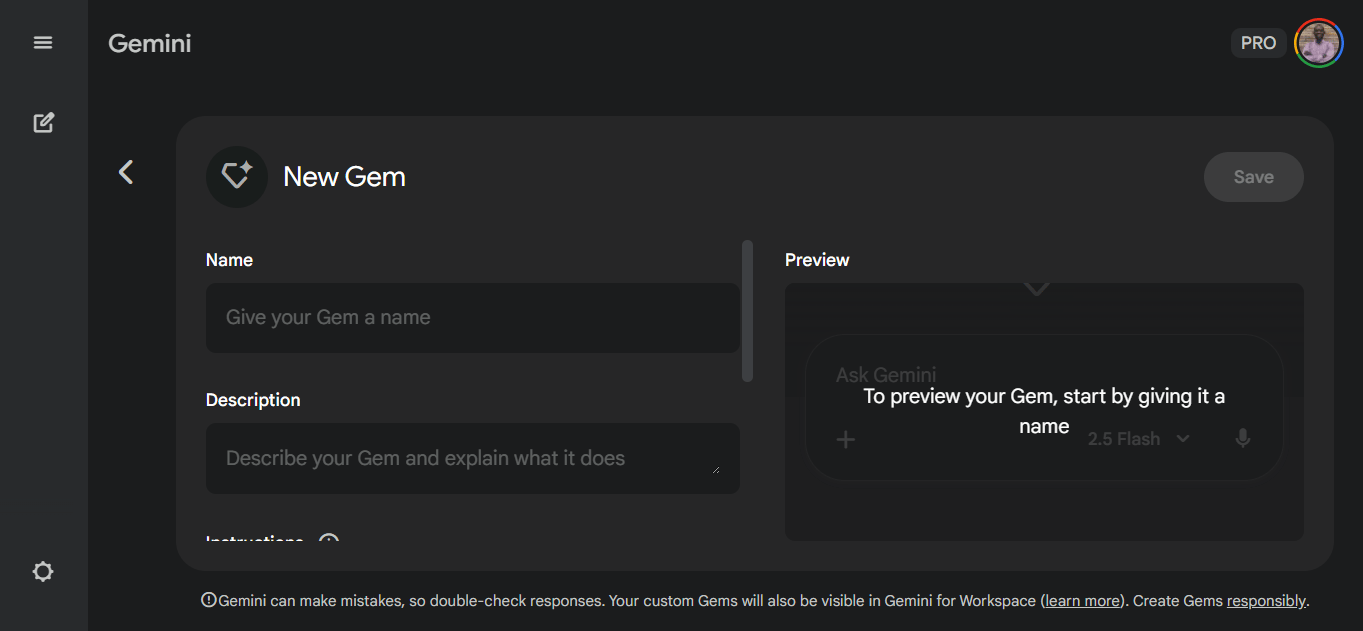Screen dimensions: 1363x631
Task: Start a new chat with compose icon
Action: coord(43,123)
